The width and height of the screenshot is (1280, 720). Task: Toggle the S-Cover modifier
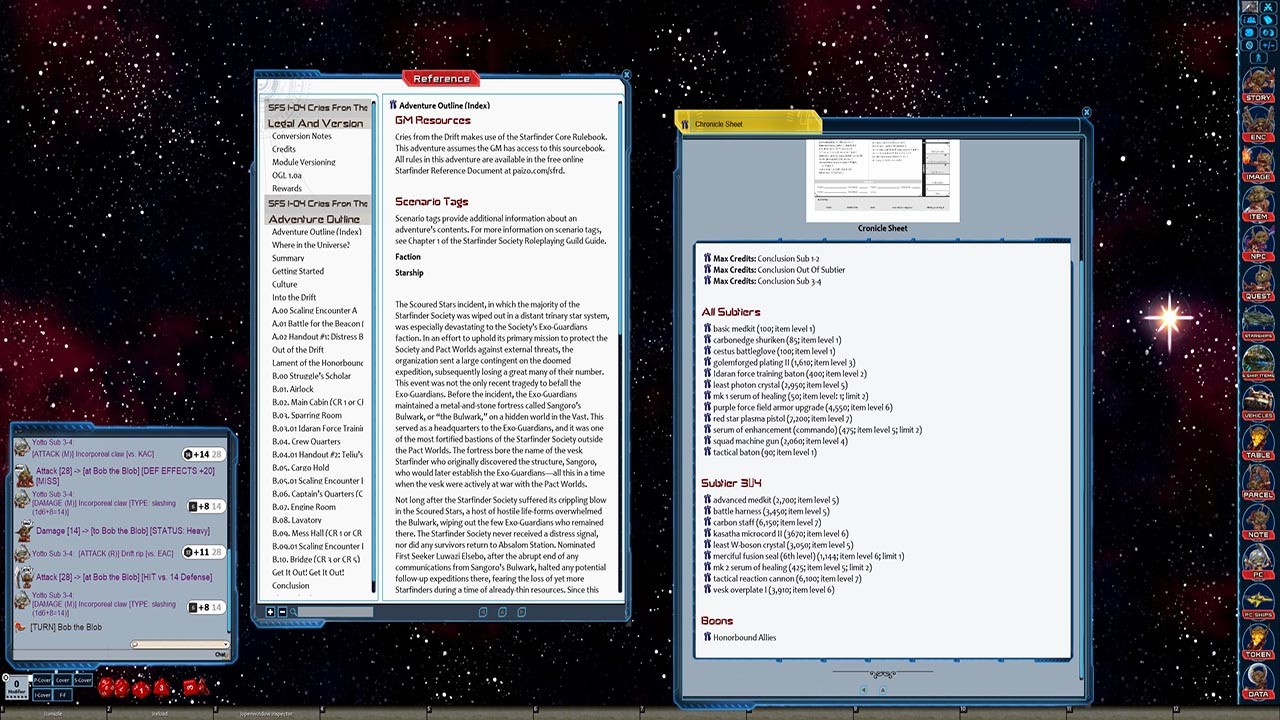click(x=83, y=680)
